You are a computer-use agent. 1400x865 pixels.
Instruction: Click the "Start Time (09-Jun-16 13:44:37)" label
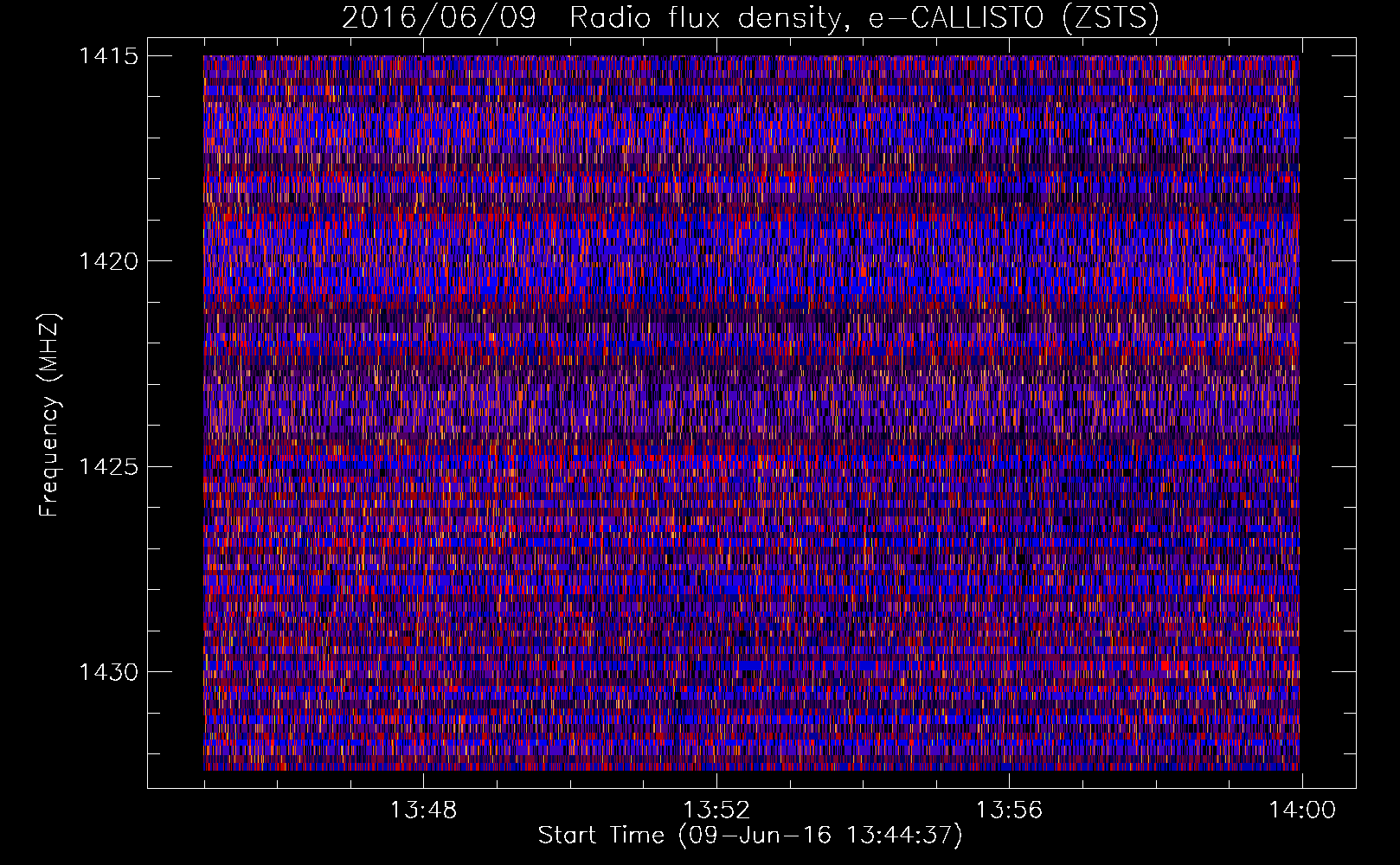750,836
